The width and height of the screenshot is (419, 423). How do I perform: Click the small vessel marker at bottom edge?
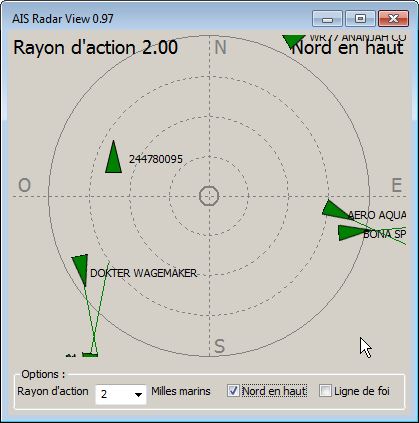[90, 354]
